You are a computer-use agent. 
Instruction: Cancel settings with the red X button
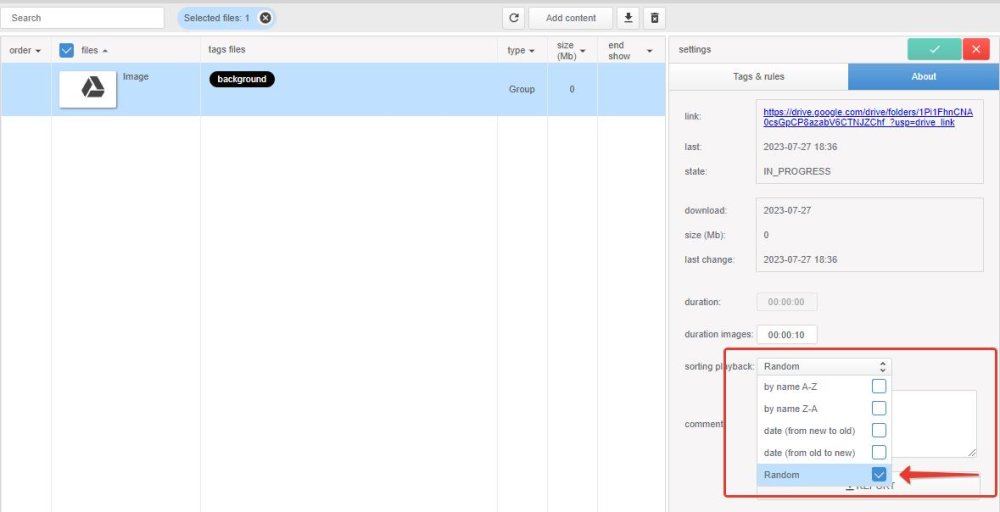976,49
